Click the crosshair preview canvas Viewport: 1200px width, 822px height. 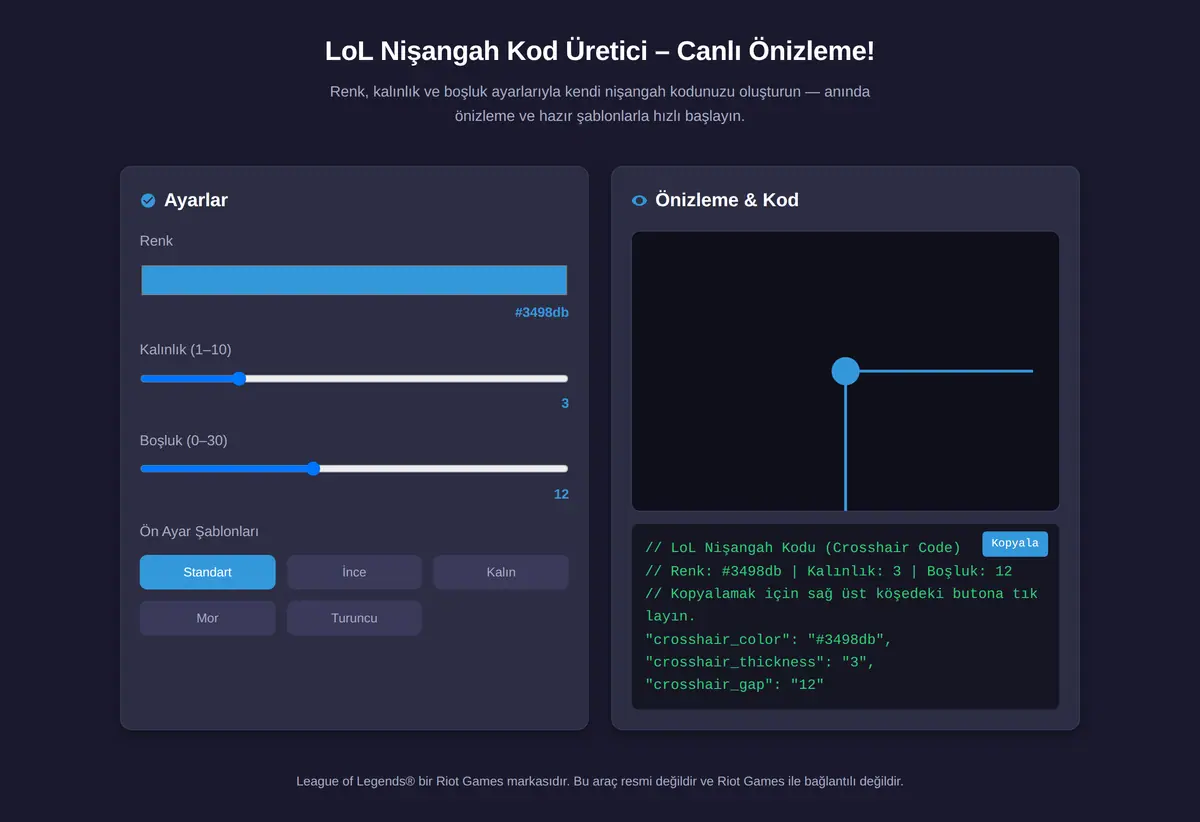click(x=845, y=371)
